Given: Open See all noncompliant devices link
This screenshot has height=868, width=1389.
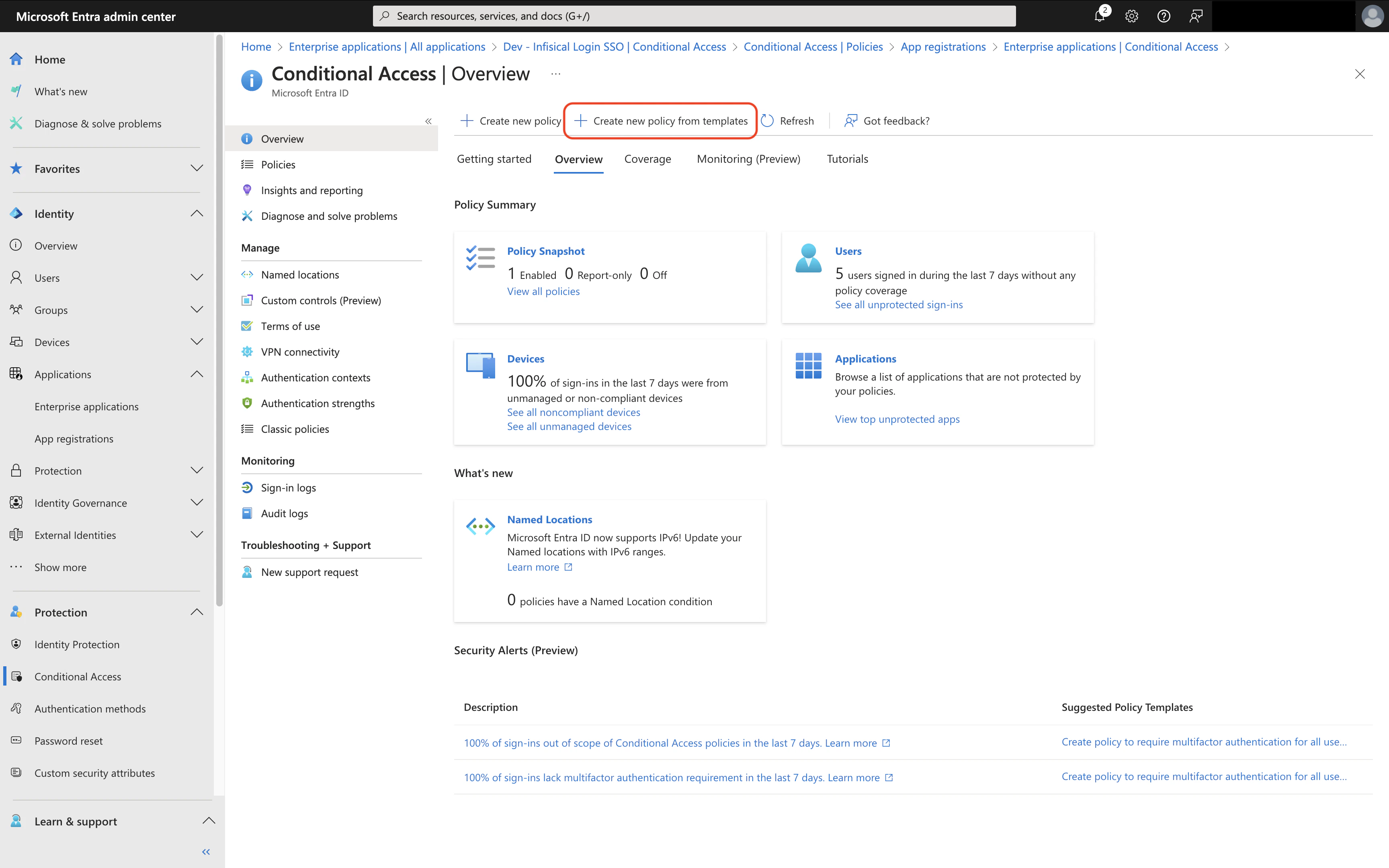Looking at the screenshot, I should click(574, 412).
